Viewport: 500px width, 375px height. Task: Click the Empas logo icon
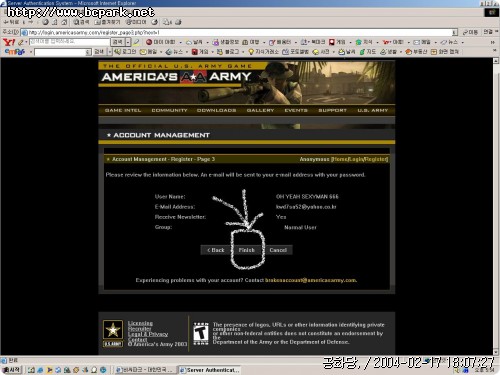click(x=15, y=52)
